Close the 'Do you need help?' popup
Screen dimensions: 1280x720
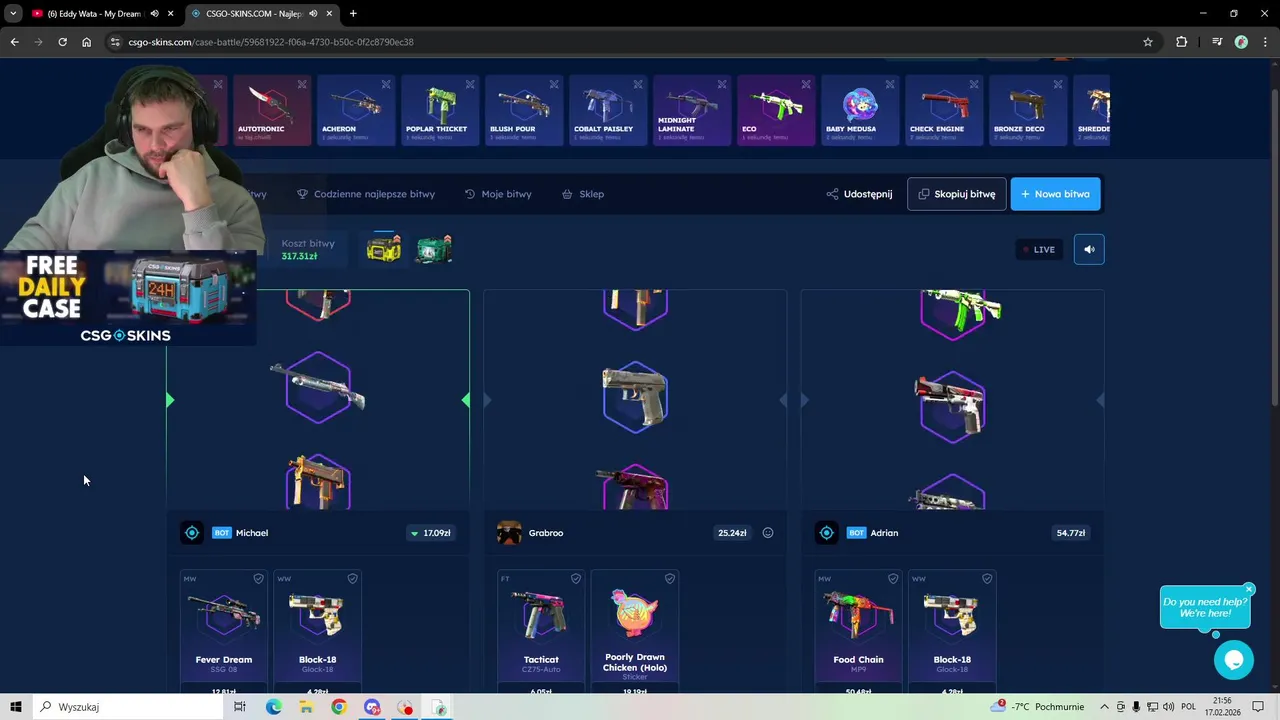1249,589
